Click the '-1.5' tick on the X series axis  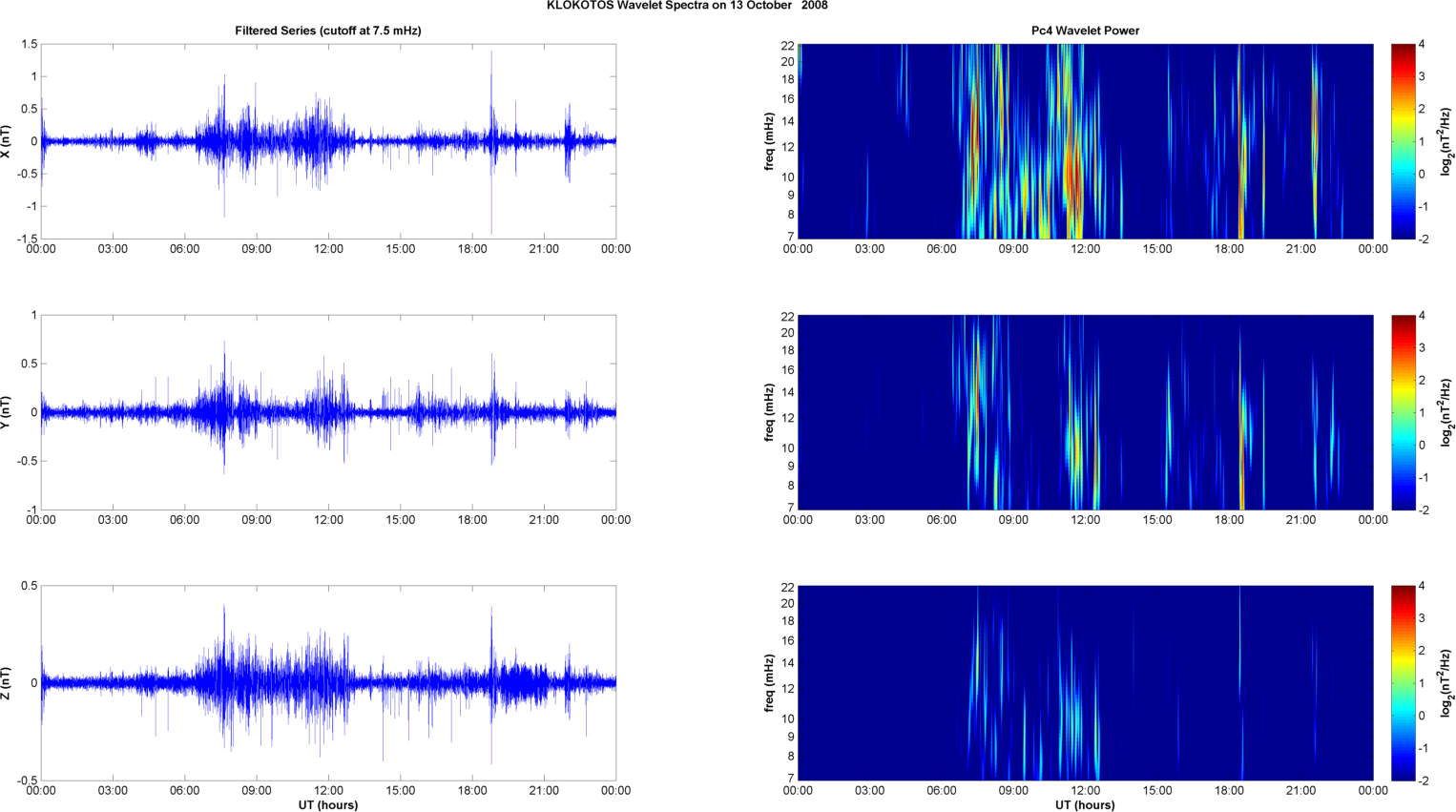pos(27,239)
